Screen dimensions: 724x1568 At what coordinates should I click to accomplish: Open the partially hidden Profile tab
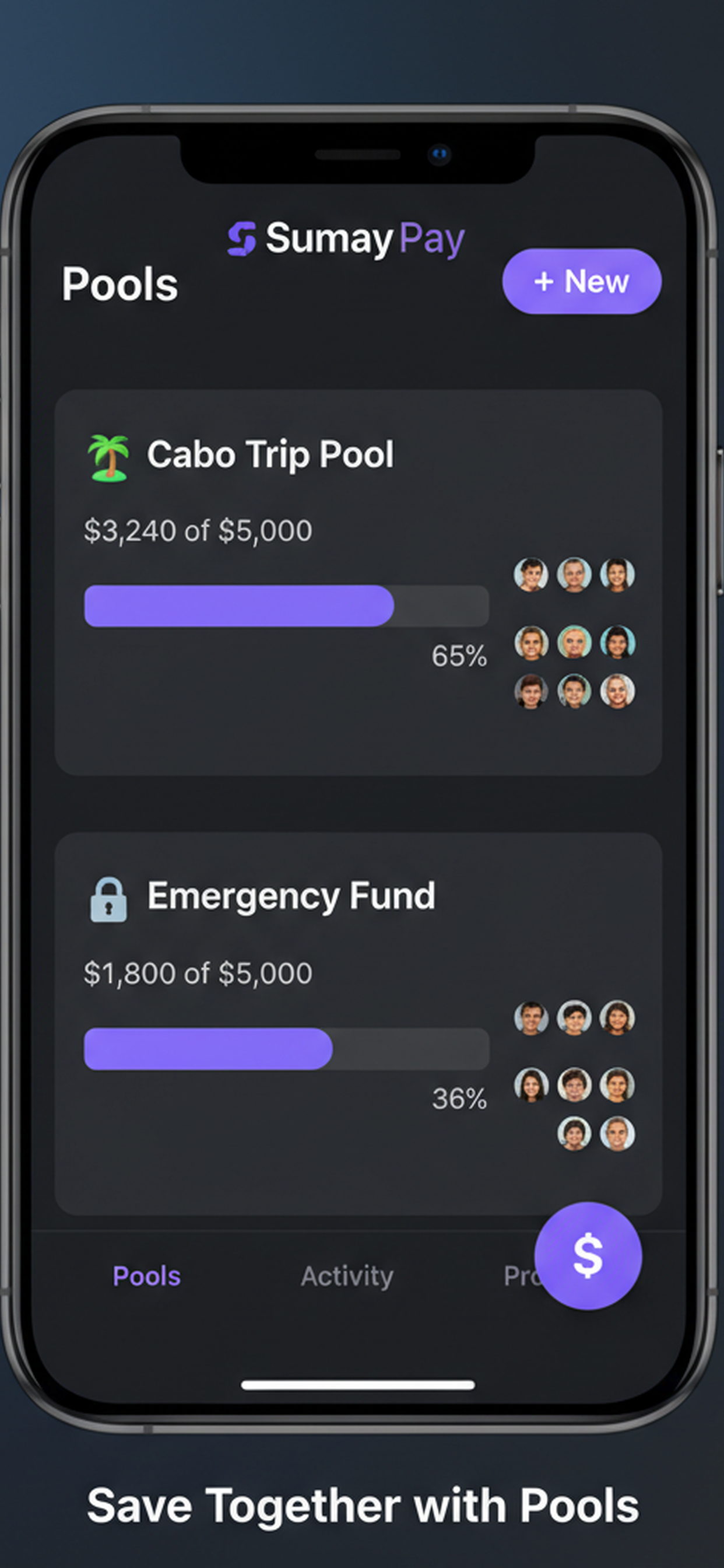519,1276
